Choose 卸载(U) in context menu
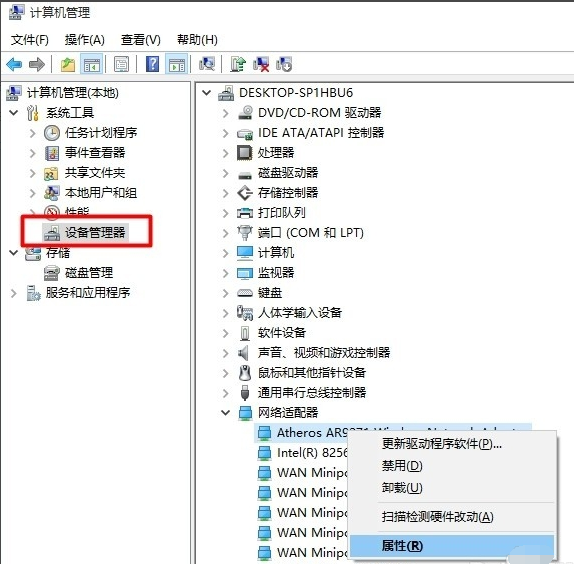Image resolution: width=574 pixels, height=564 pixels. coord(452,488)
